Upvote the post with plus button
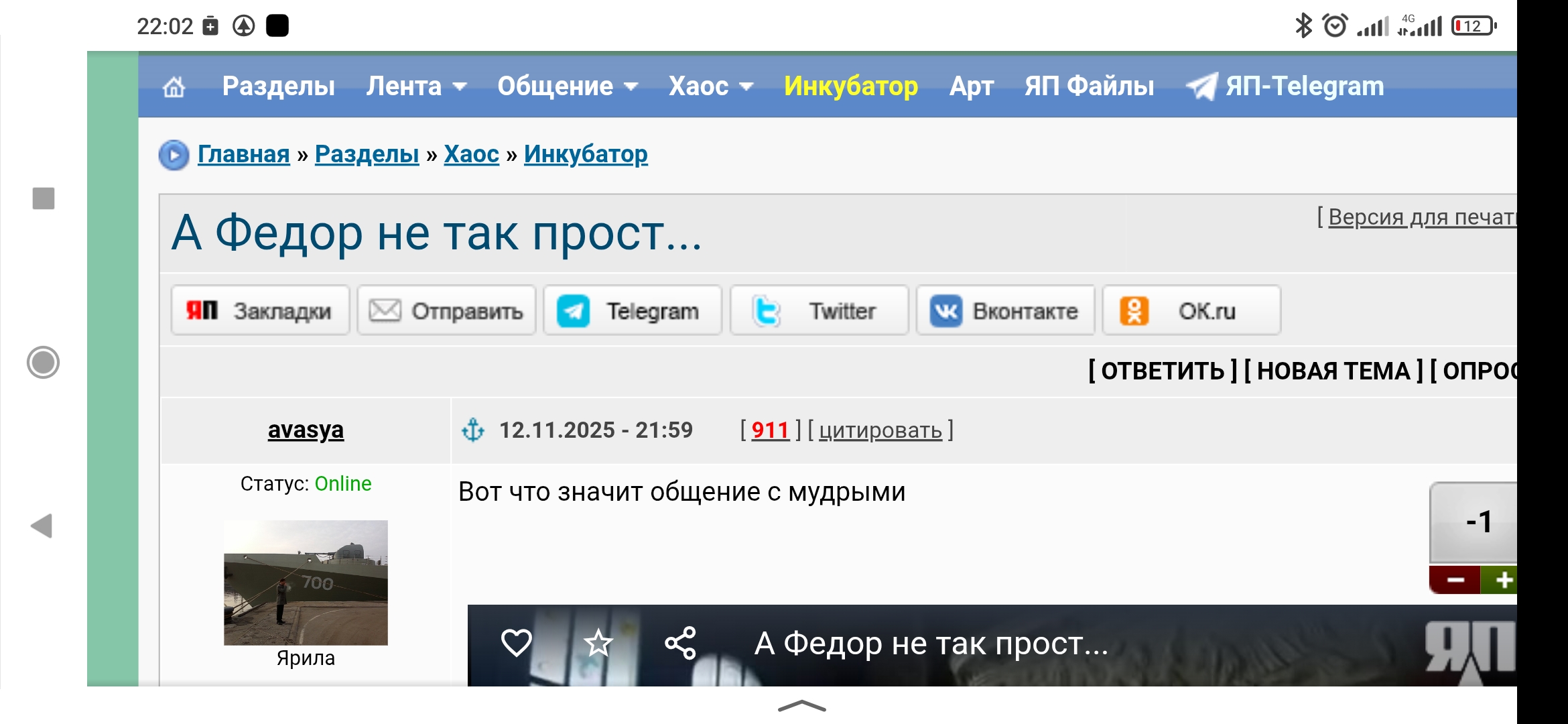 point(1500,581)
